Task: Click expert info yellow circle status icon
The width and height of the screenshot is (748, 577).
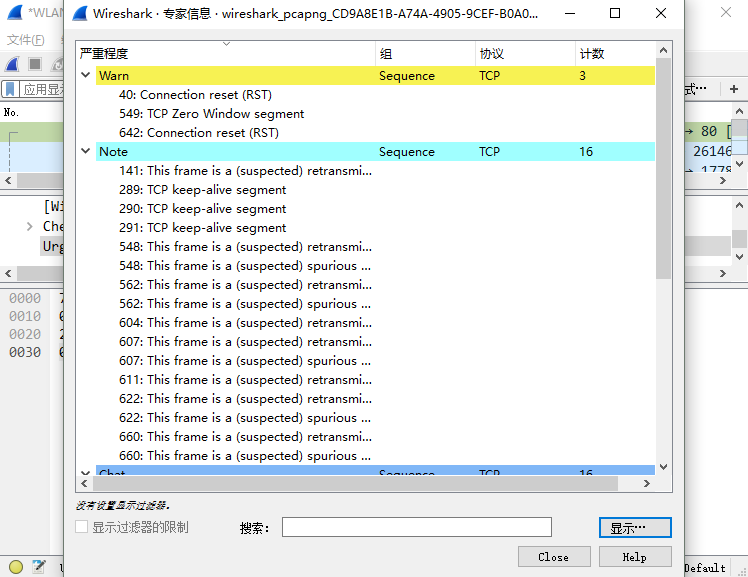Action: (x=16, y=567)
